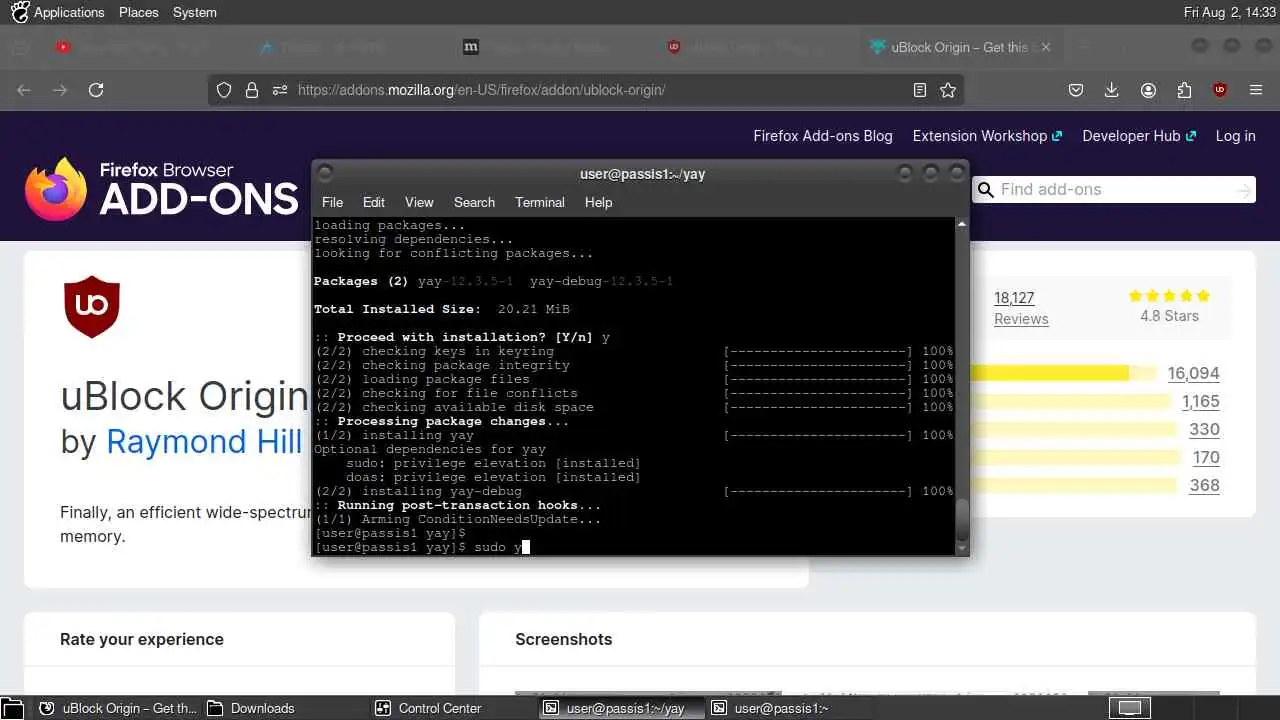The height and width of the screenshot is (720, 1280).
Task: Open the System menu in top panel
Action: 195,12
